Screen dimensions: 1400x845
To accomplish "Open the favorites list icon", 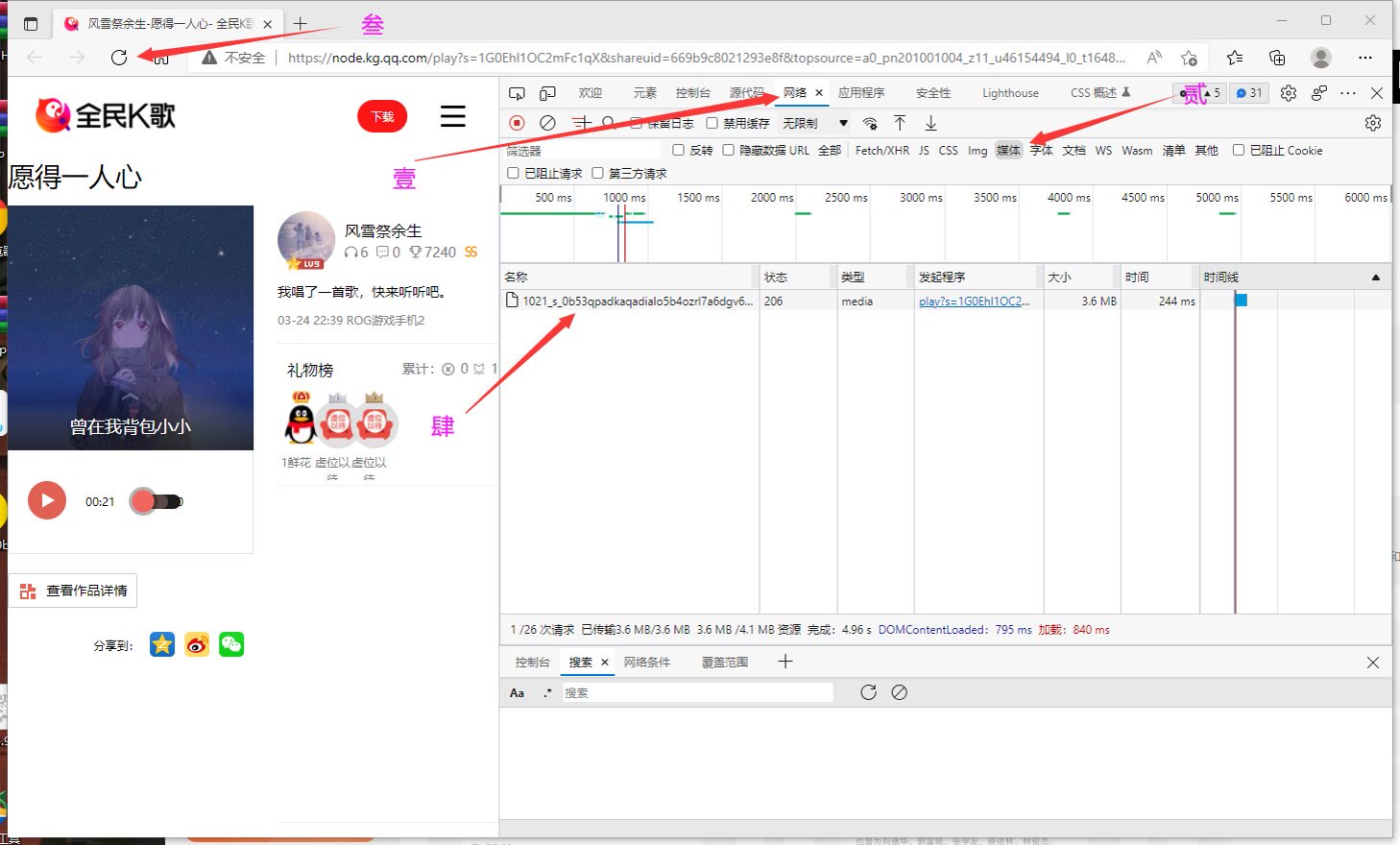I will tap(1235, 58).
